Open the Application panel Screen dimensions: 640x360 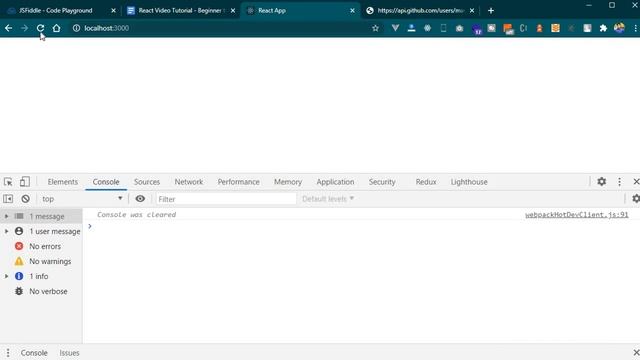(x=336, y=182)
